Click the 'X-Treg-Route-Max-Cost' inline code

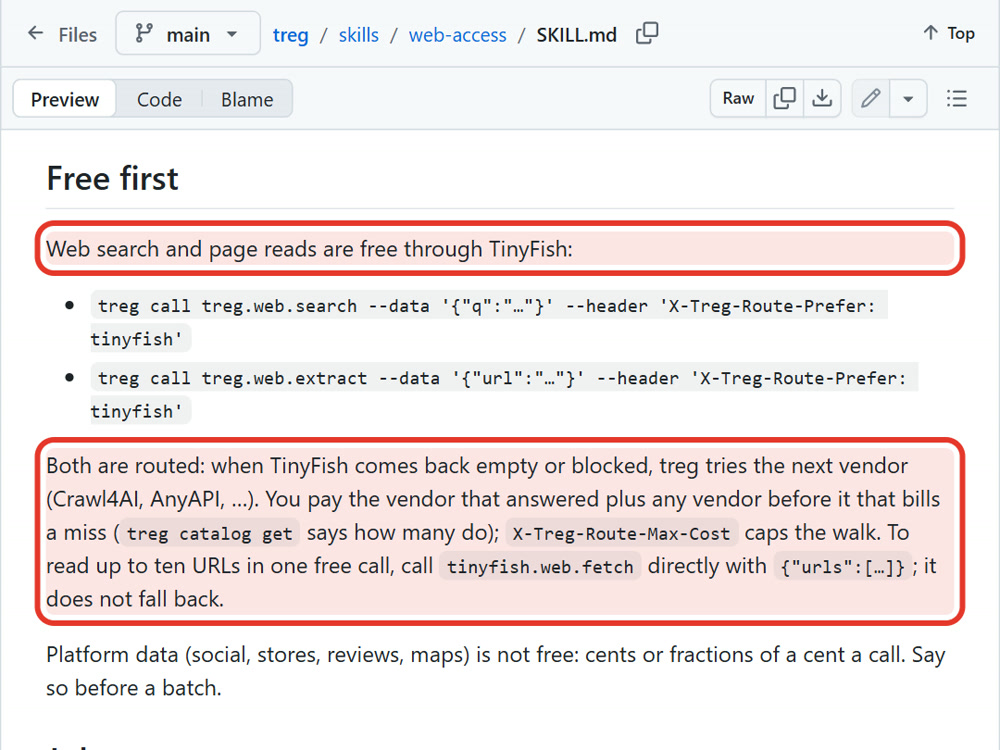pos(621,533)
